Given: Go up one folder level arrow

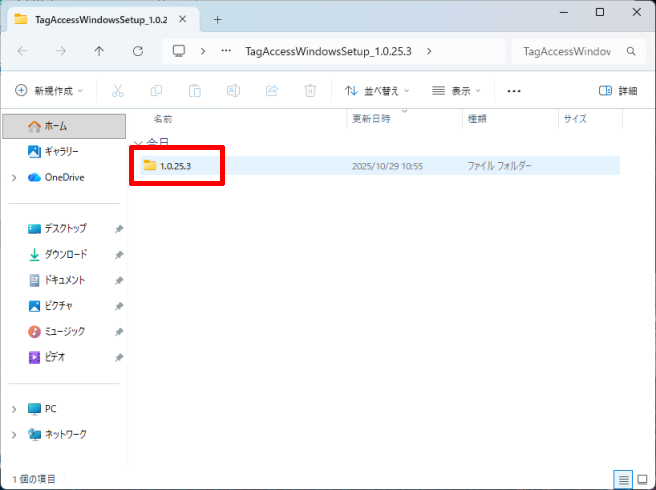Looking at the screenshot, I should tap(99, 51).
